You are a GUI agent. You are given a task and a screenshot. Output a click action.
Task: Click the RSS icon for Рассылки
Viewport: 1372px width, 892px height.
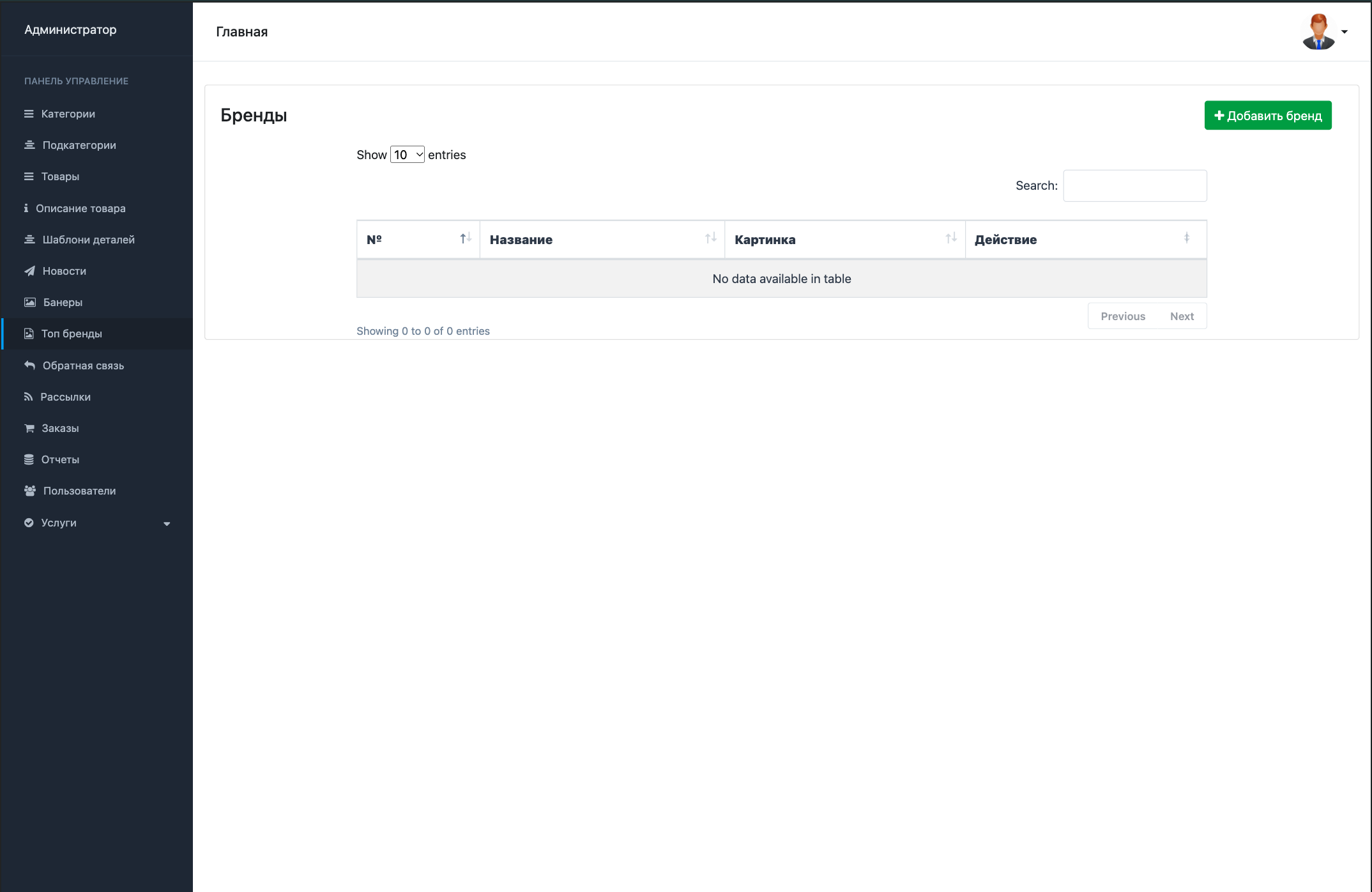(28, 397)
